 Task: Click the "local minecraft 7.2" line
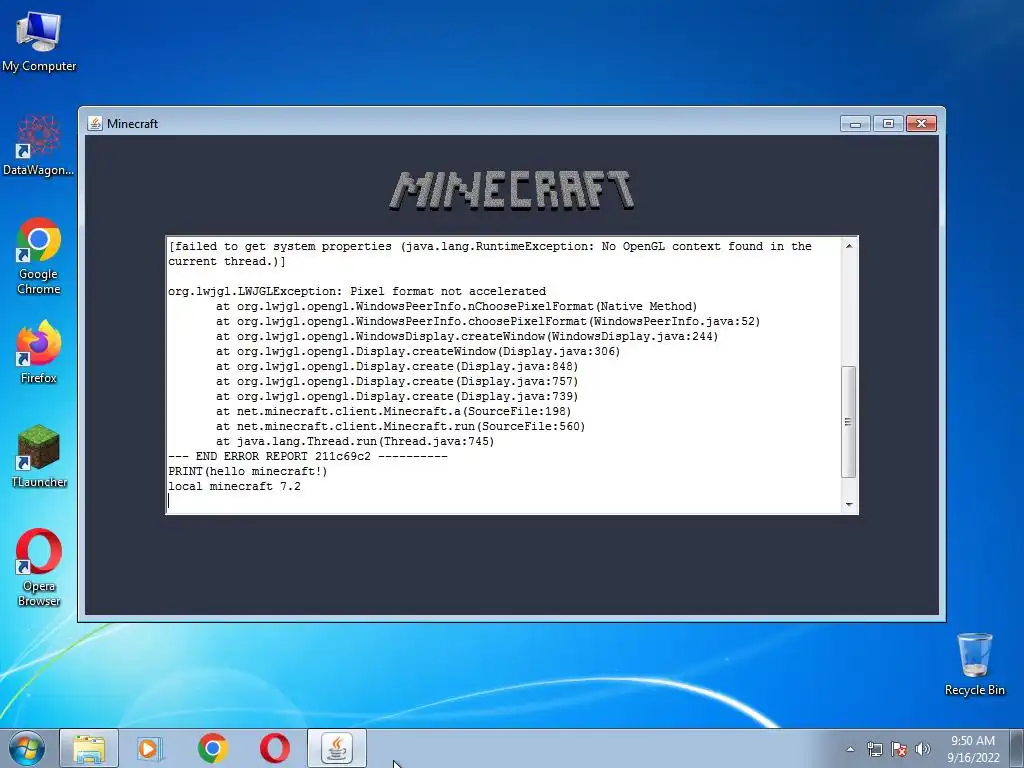click(234, 487)
